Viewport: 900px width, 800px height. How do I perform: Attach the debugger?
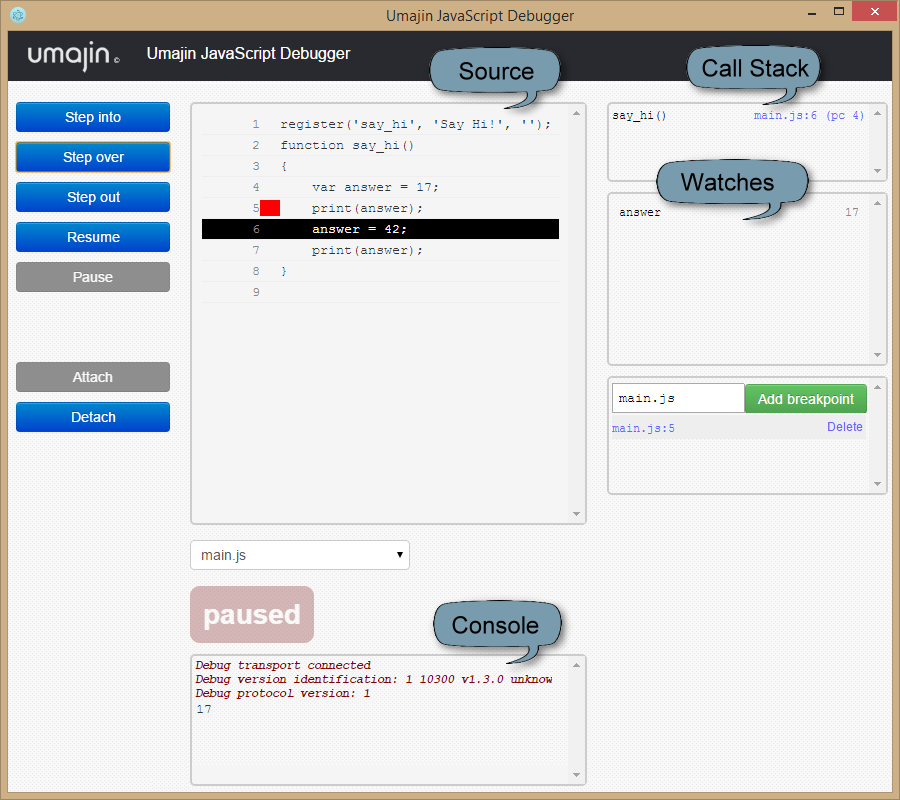pos(92,377)
